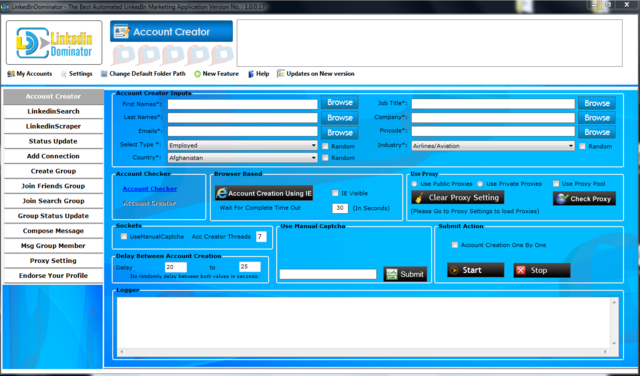Click the maximum Delay value field
640x376 pixels.
250,267
